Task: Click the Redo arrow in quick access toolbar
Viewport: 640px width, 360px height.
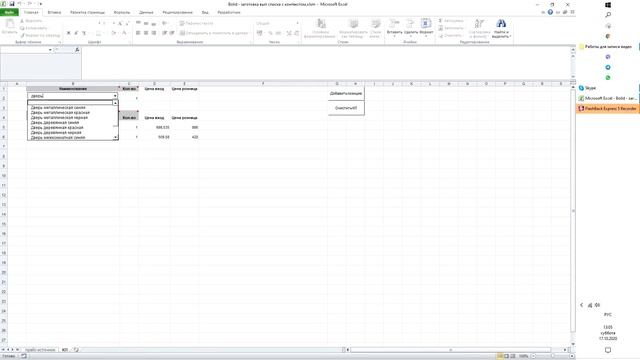Action: (x=30, y=4)
